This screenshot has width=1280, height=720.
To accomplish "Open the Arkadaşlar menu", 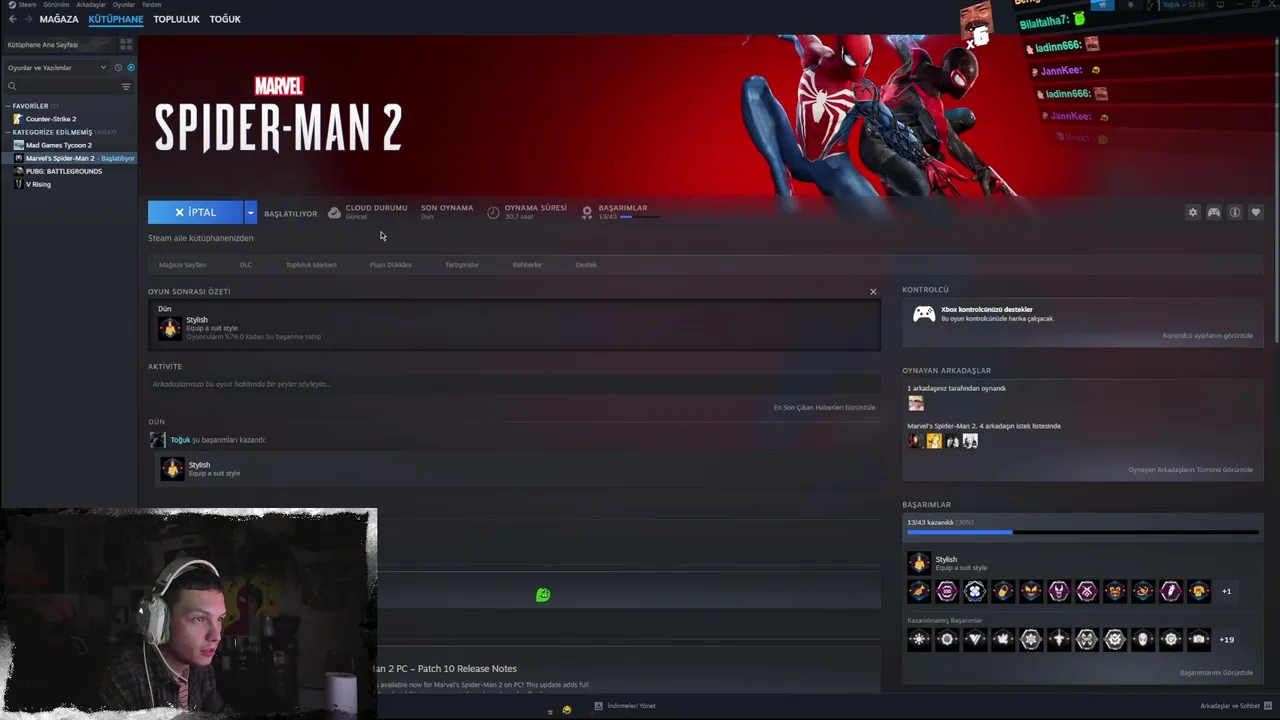I will coord(91,5).
